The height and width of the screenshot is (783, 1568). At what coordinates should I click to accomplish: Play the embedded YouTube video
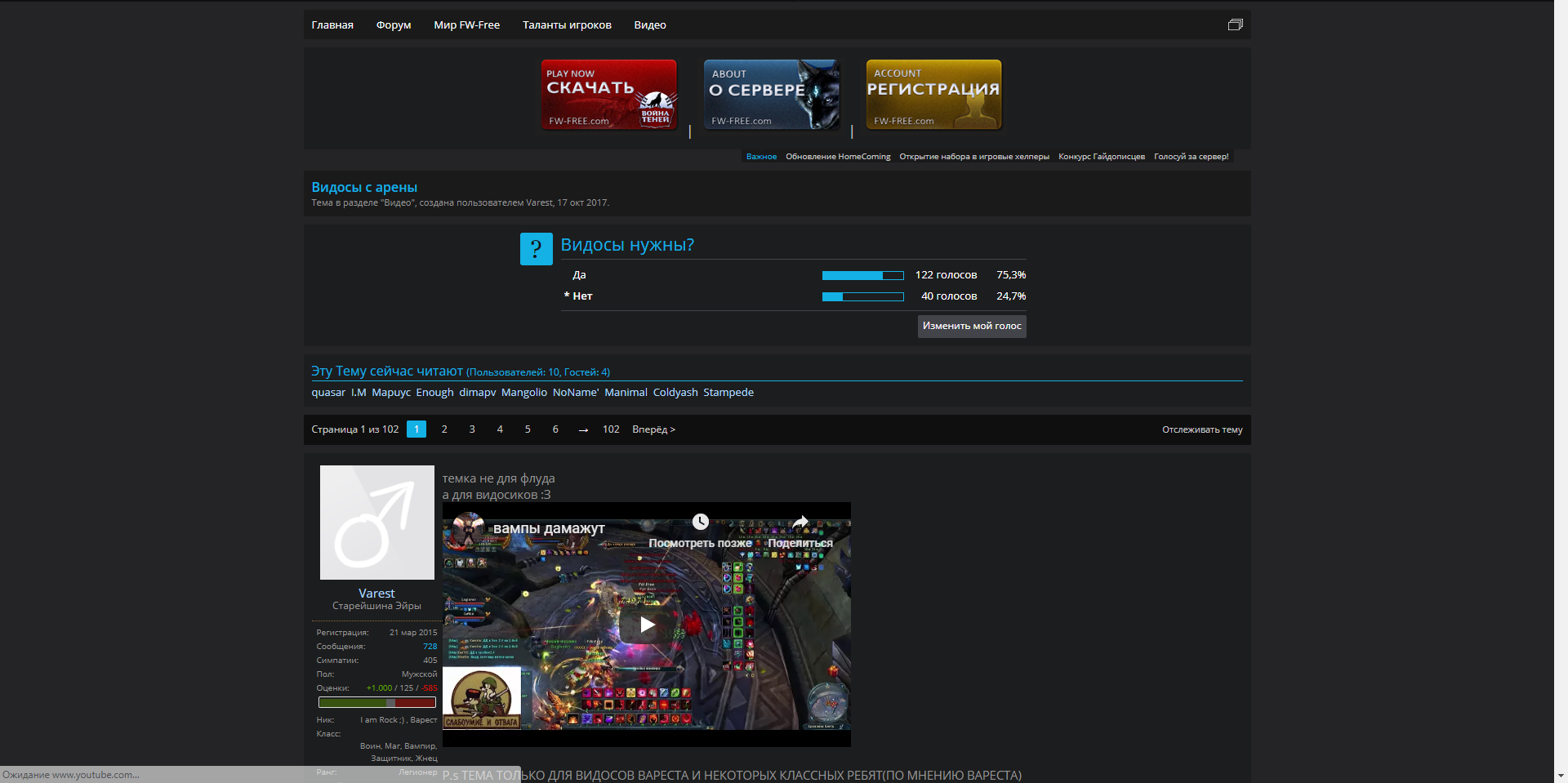click(x=647, y=625)
